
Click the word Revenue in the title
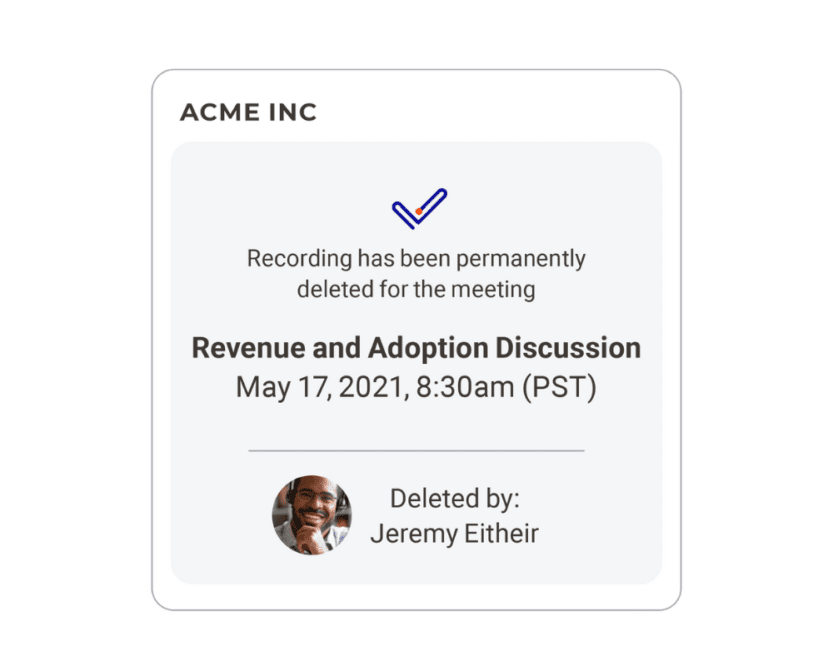238,348
